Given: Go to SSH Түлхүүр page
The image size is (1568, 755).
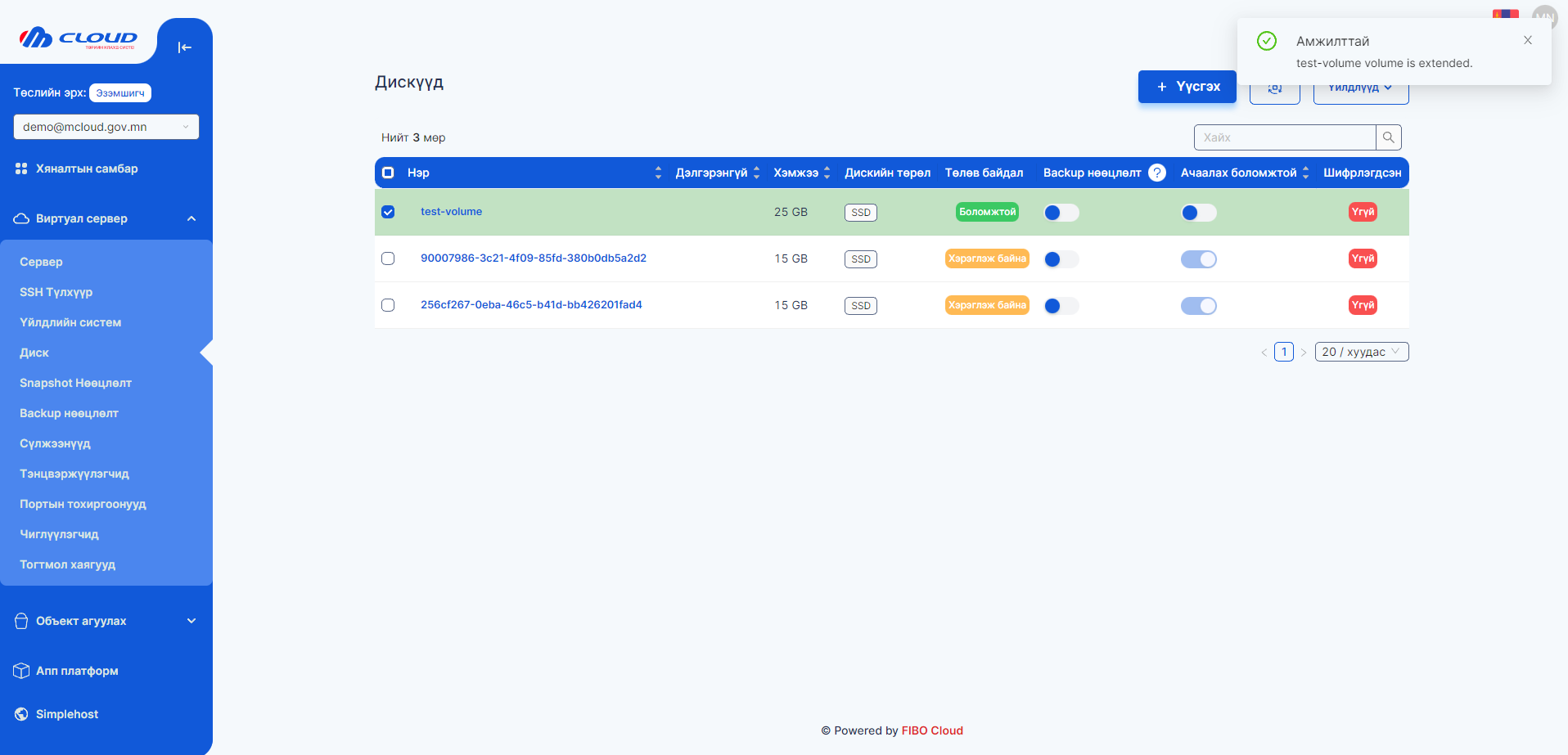Looking at the screenshot, I should click(56, 292).
